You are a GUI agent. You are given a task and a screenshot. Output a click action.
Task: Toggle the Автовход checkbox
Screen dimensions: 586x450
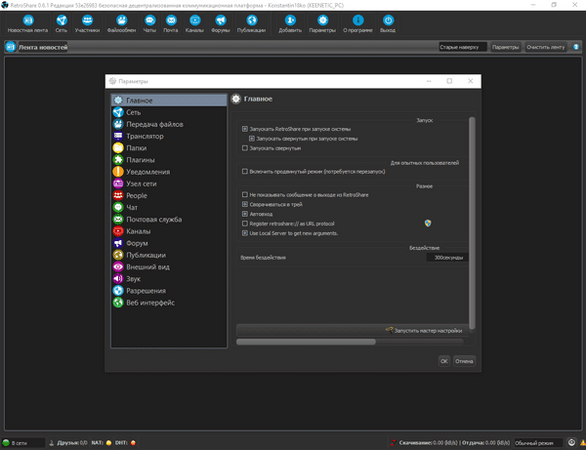245,214
